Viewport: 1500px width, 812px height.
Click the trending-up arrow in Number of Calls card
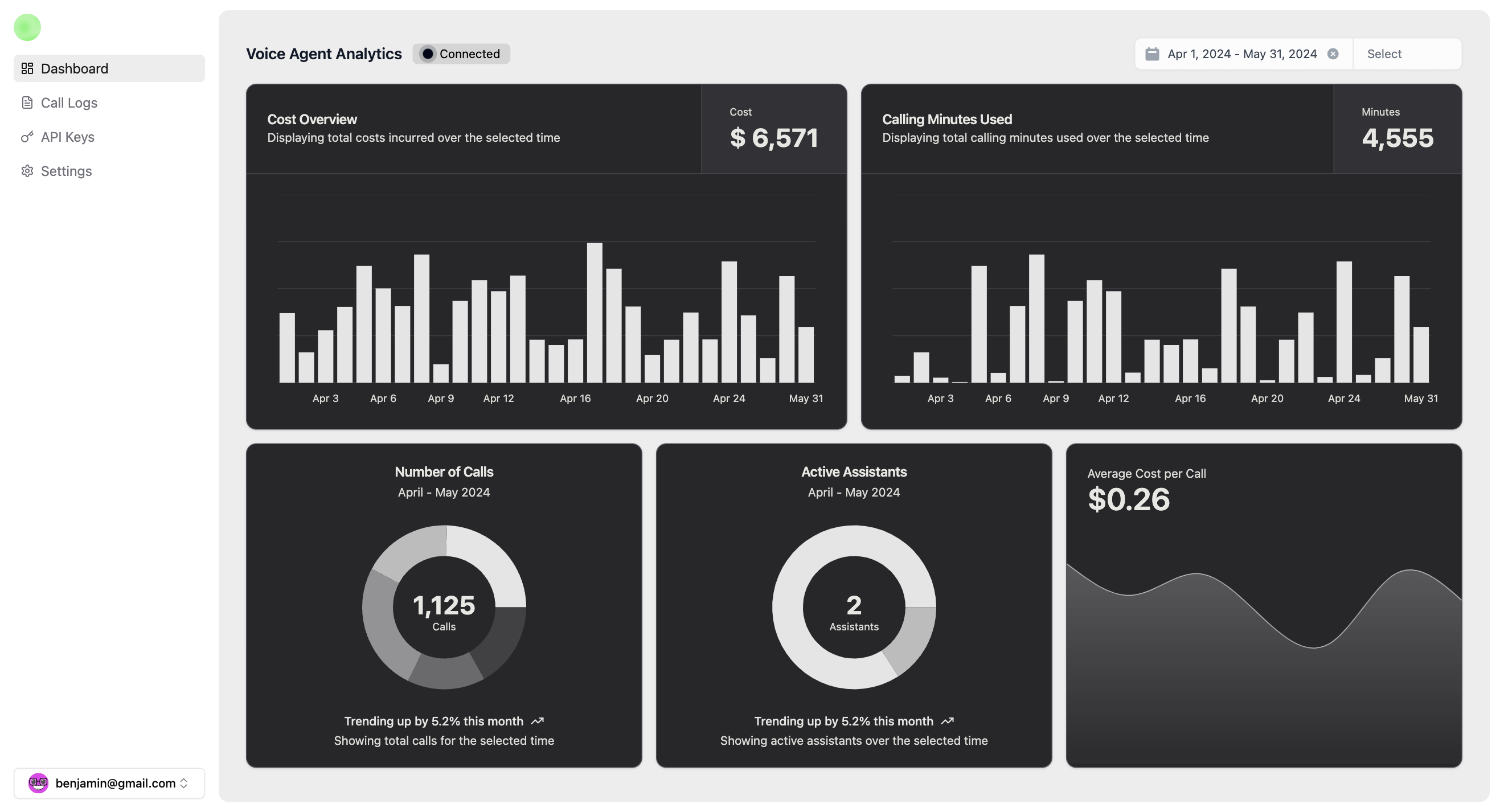tap(538, 721)
